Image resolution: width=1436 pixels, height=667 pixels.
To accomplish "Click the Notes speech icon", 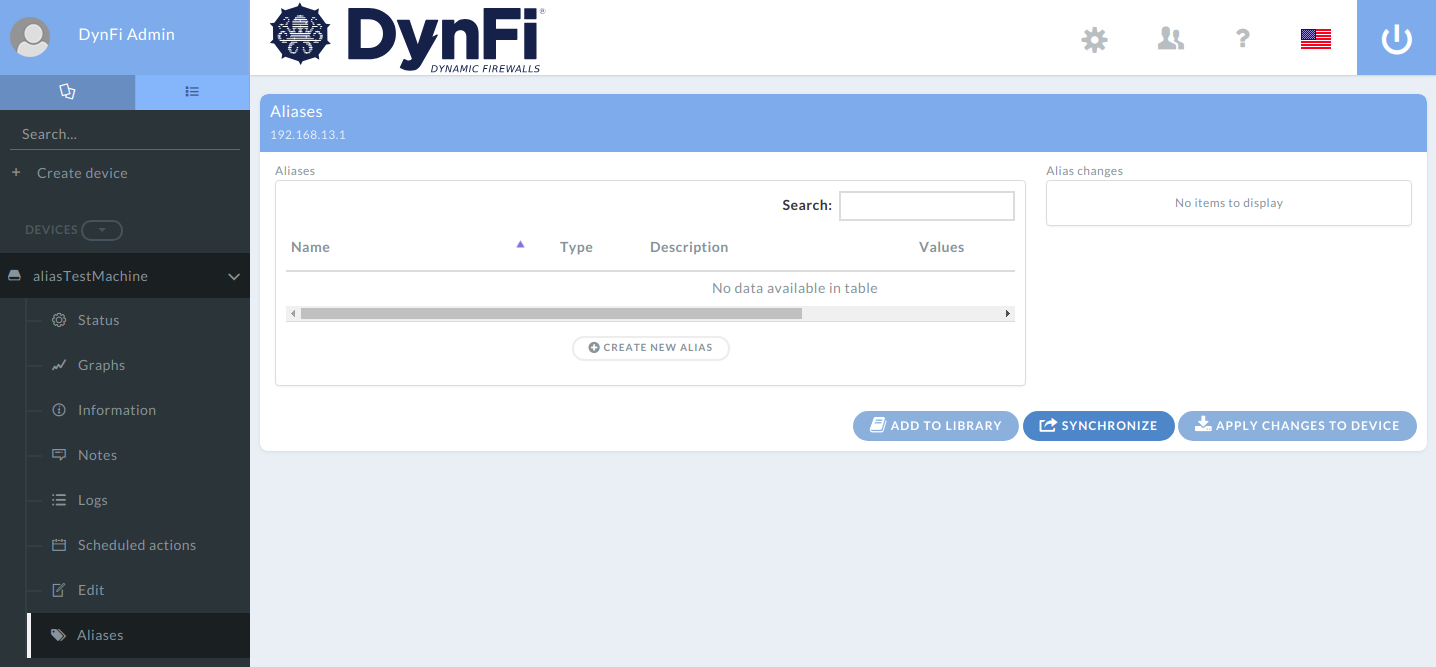I will click(58, 455).
